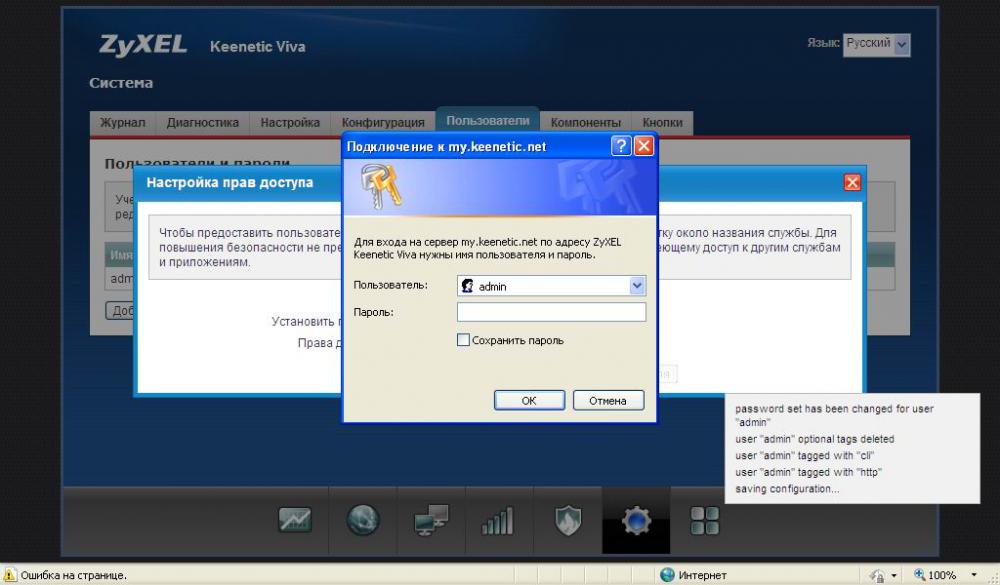
Task: Open the system gear icon
Action: click(x=636, y=520)
